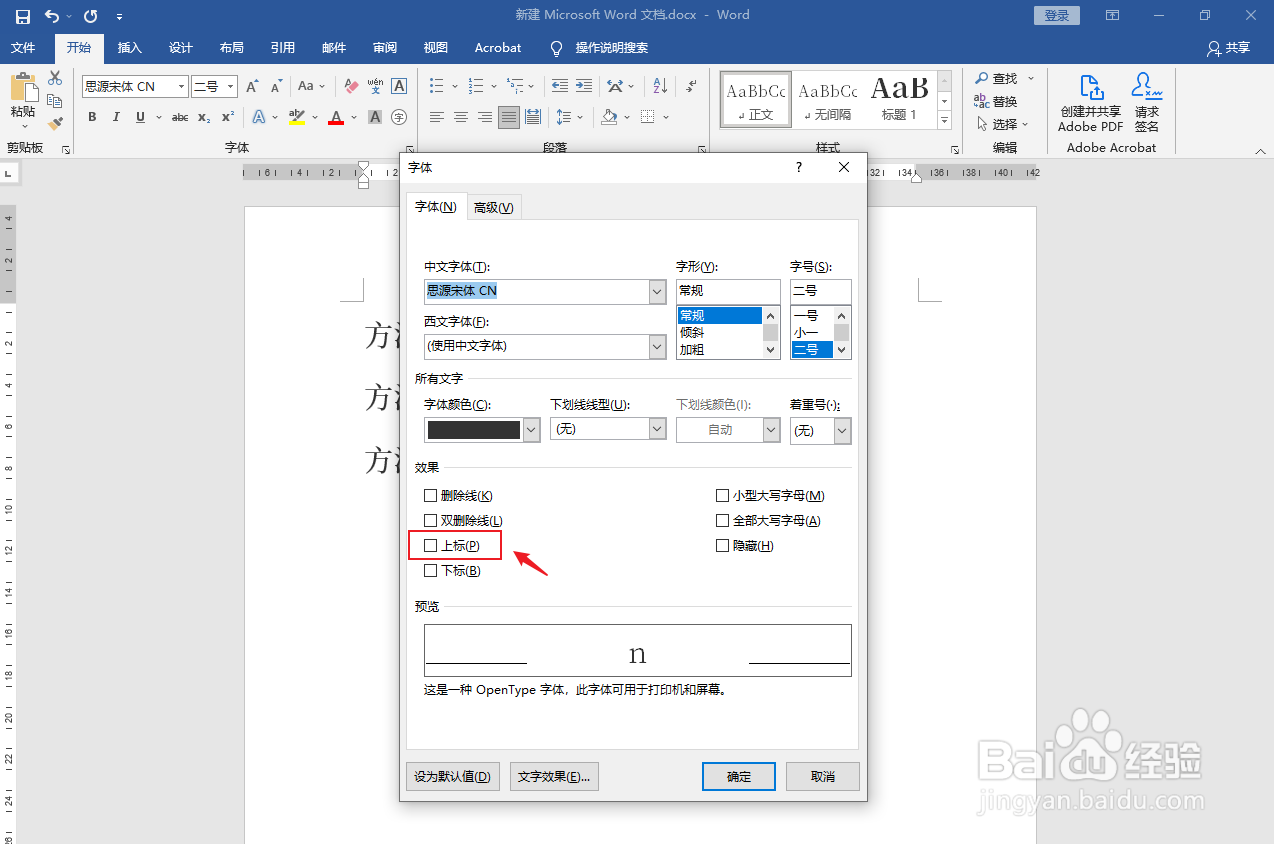This screenshot has width=1274, height=844.
Task: Enable the 小型大写字母 small caps checkbox
Action: tap(723, 495)
